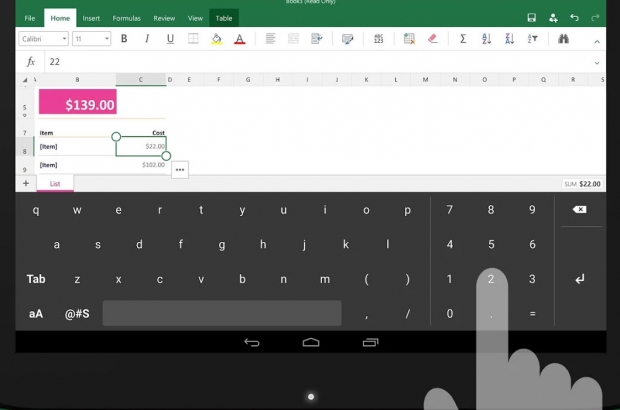Toggle Bold formatting
The width and height of the screenshot is (620, 410).
coord(124,38)
